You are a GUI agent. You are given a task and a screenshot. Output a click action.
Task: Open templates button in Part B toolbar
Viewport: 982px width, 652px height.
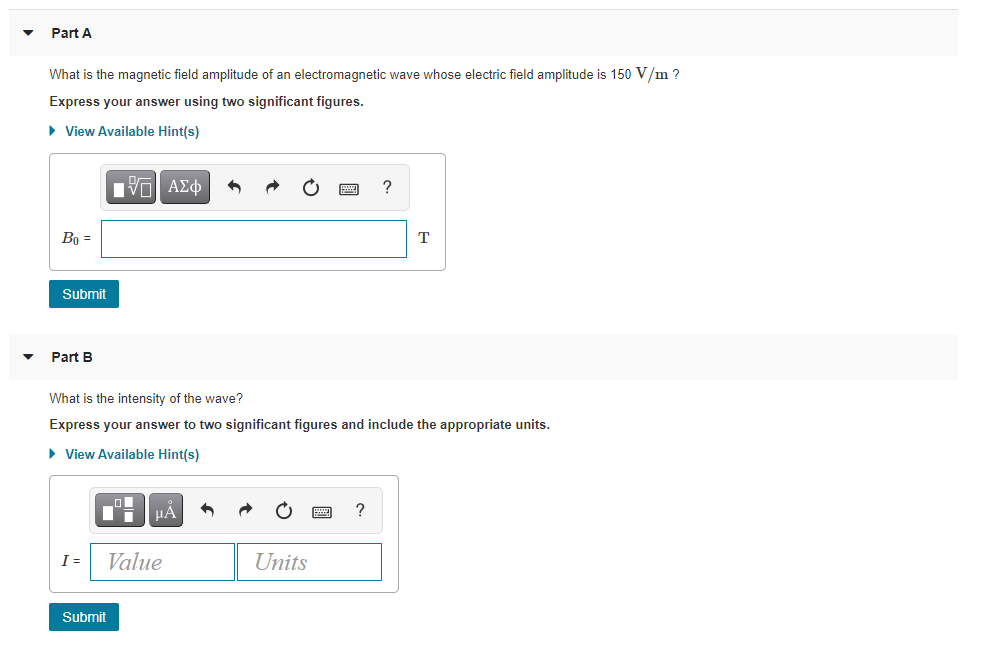120,510
